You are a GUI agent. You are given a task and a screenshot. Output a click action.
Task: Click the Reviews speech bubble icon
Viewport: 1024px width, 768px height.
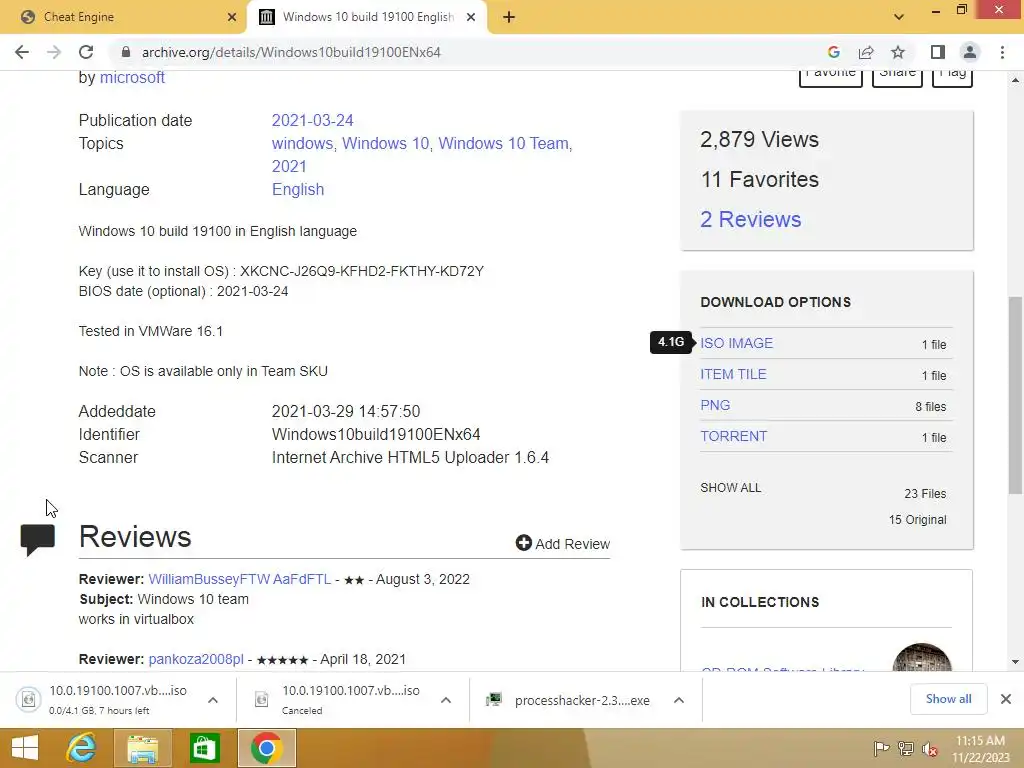tap(37, 539)
